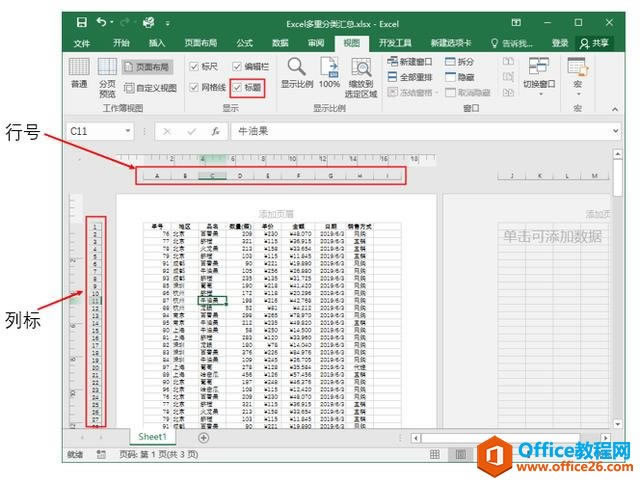Open the 文件 menu tab

click(82, 43)
